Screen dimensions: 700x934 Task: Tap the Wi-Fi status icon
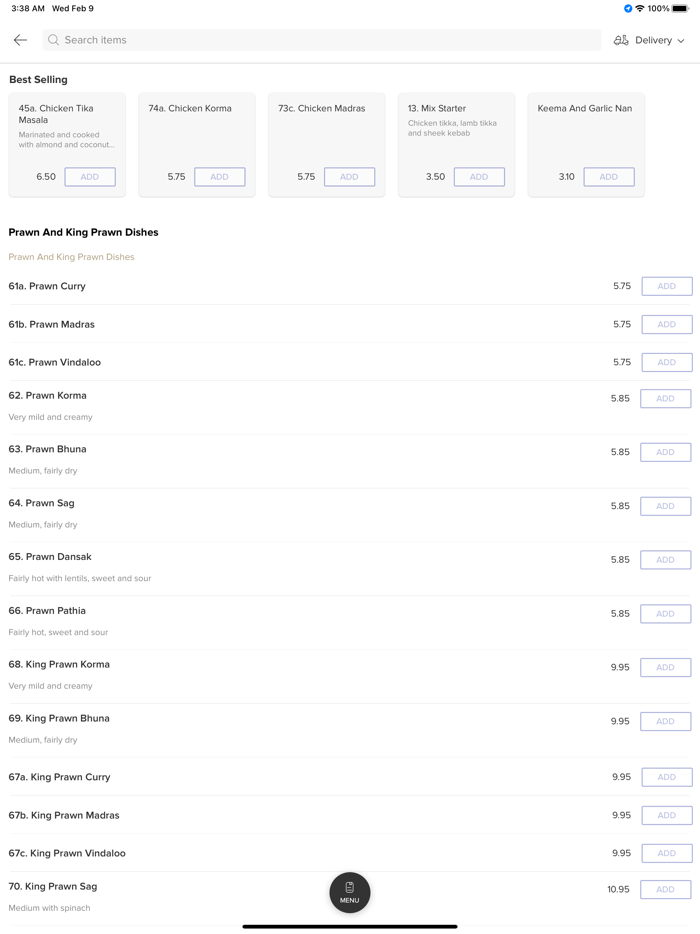pos(640,9)
